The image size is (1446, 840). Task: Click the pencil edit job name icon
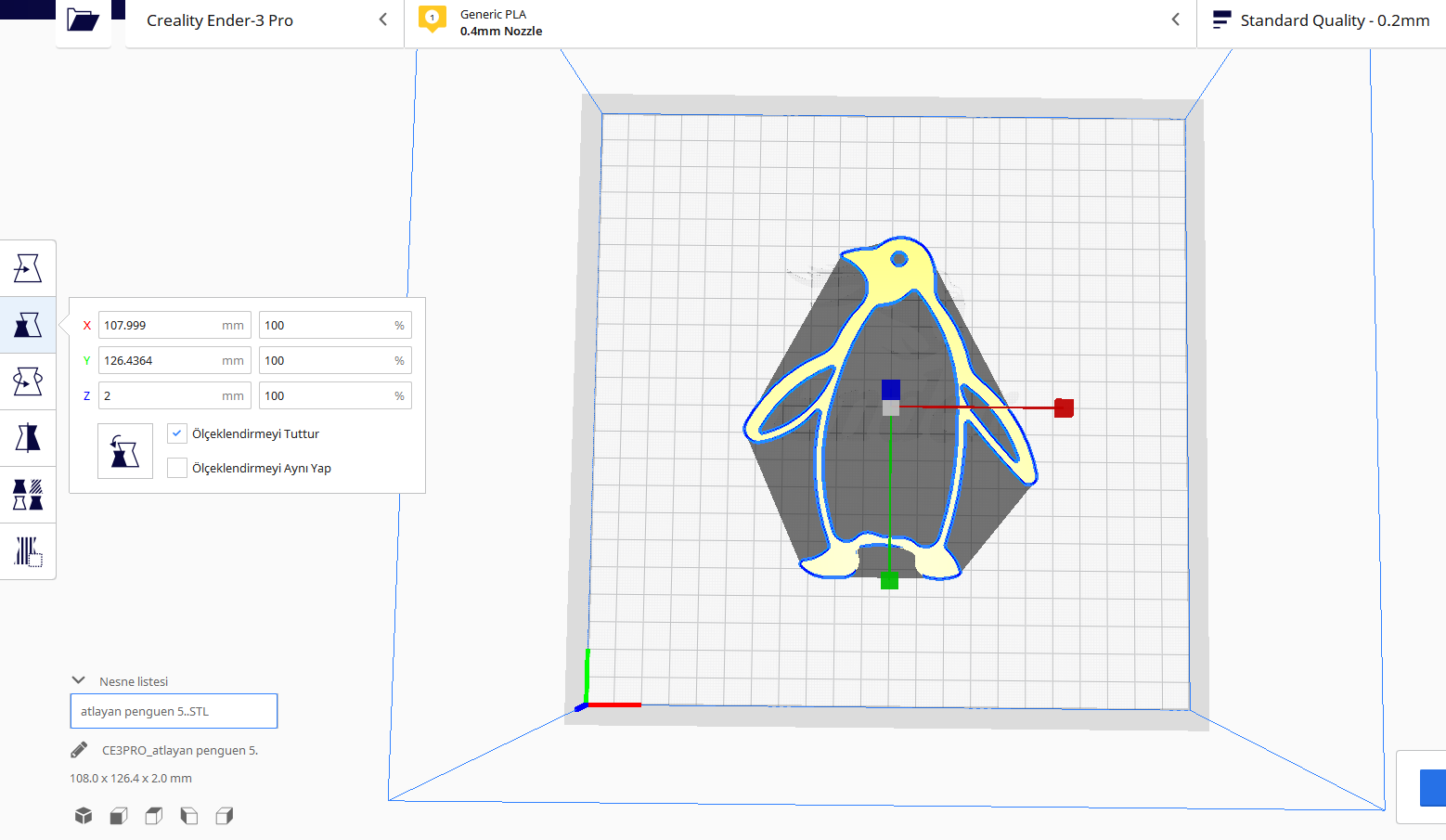[x=79, y=750]
